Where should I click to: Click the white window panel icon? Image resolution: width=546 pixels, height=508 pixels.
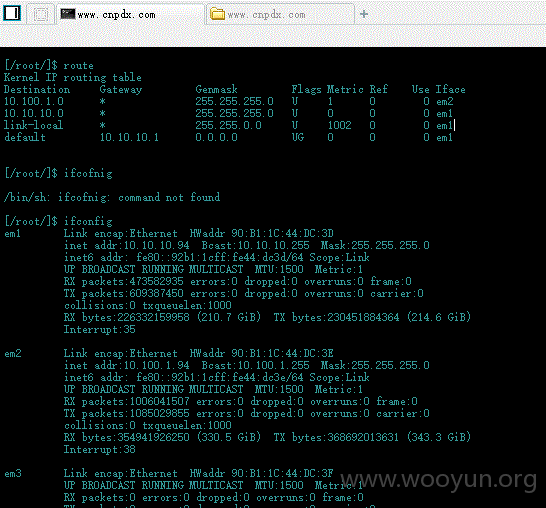12,13
